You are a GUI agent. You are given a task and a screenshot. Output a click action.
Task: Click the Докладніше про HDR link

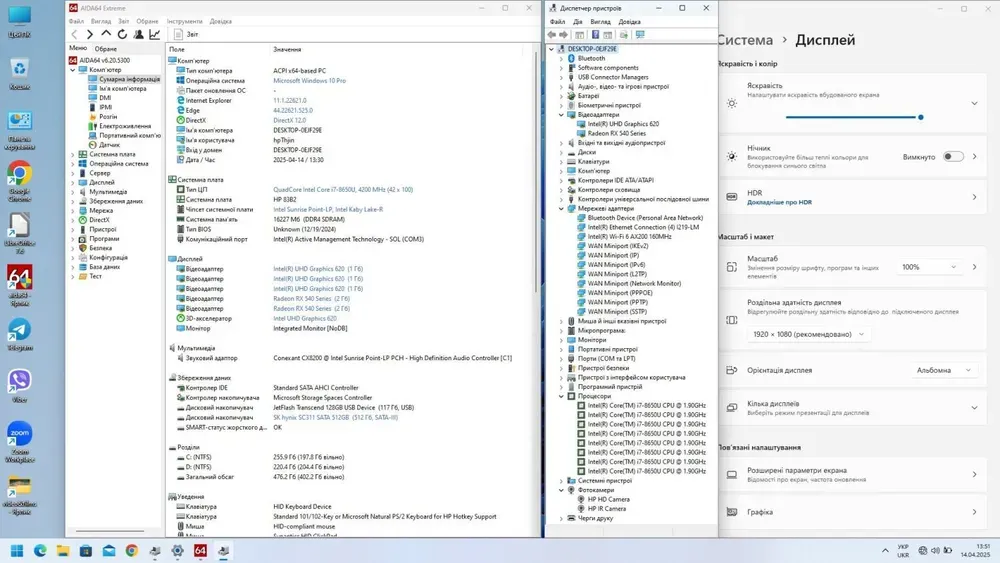(x=779, y=202)
